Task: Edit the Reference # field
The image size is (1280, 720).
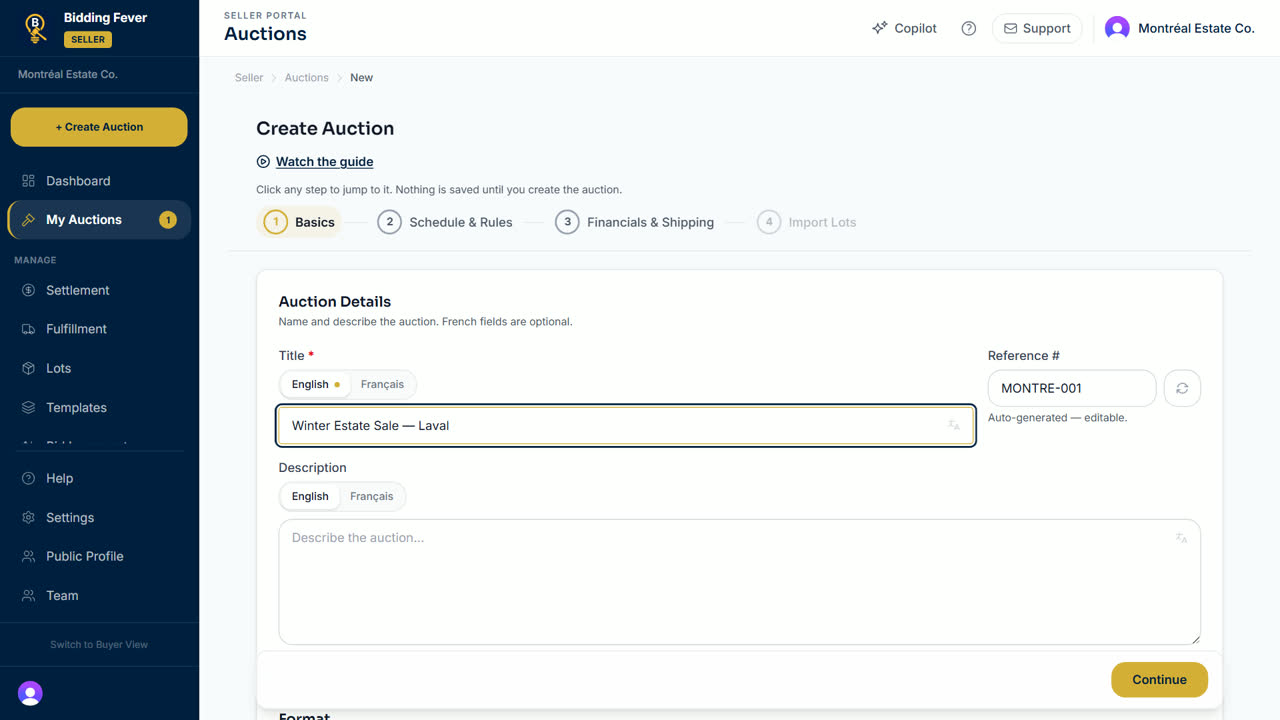Action: (1072, 388)
